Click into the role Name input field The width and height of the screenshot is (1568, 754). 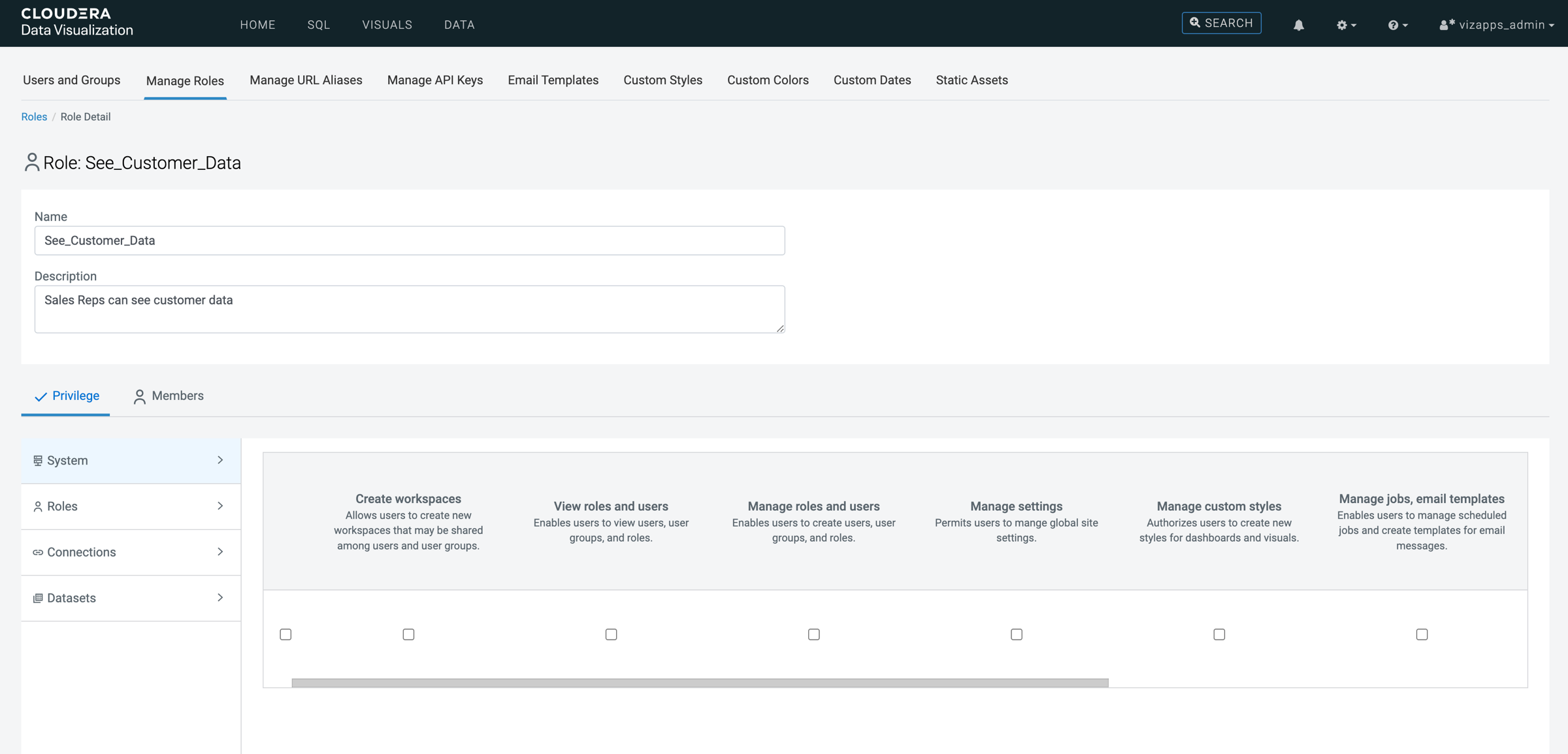tap(409, 240)
